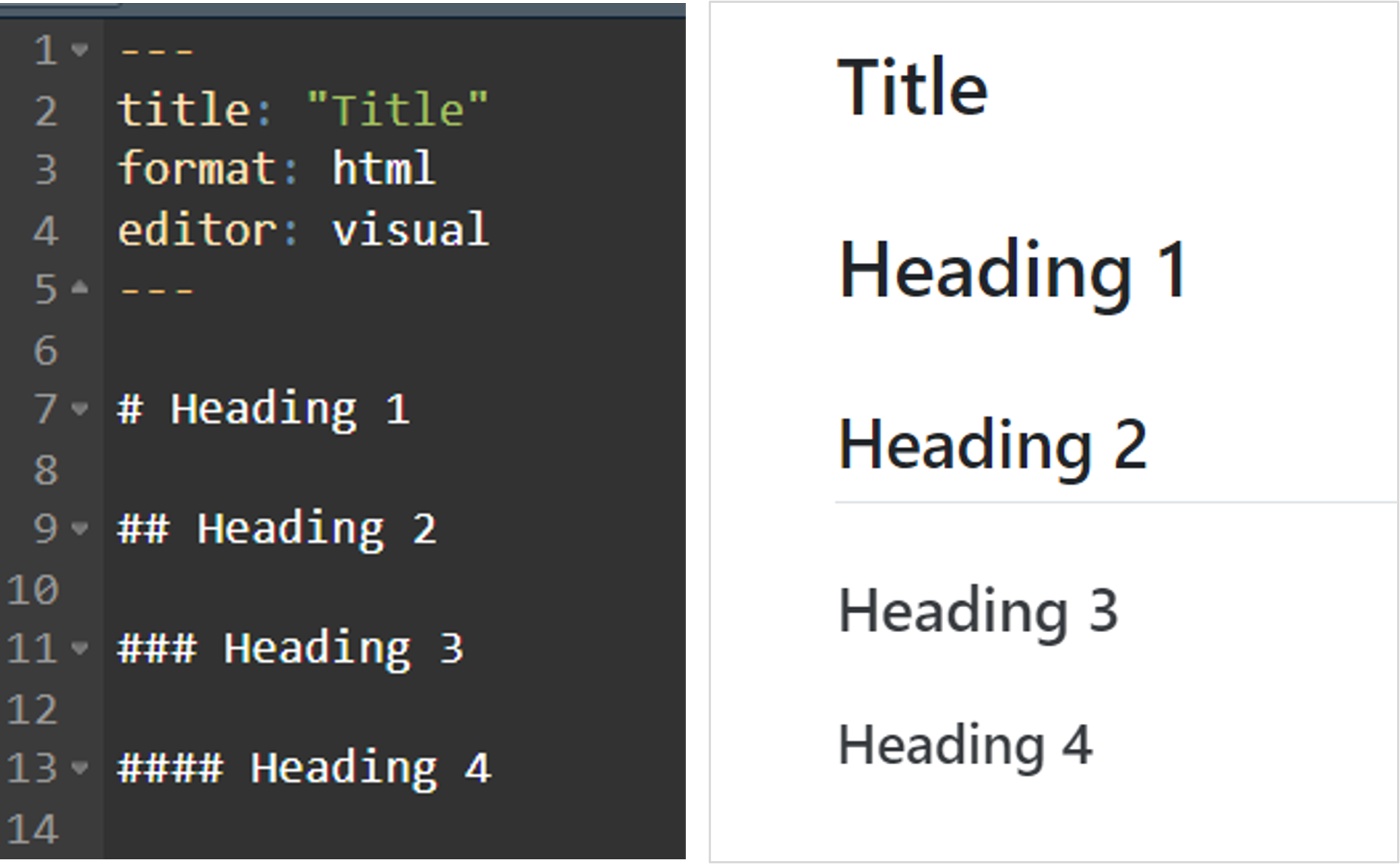
Task: Click rendered Heading 3 in the preview
Action: pyautogui.click(x=978, y=611)
